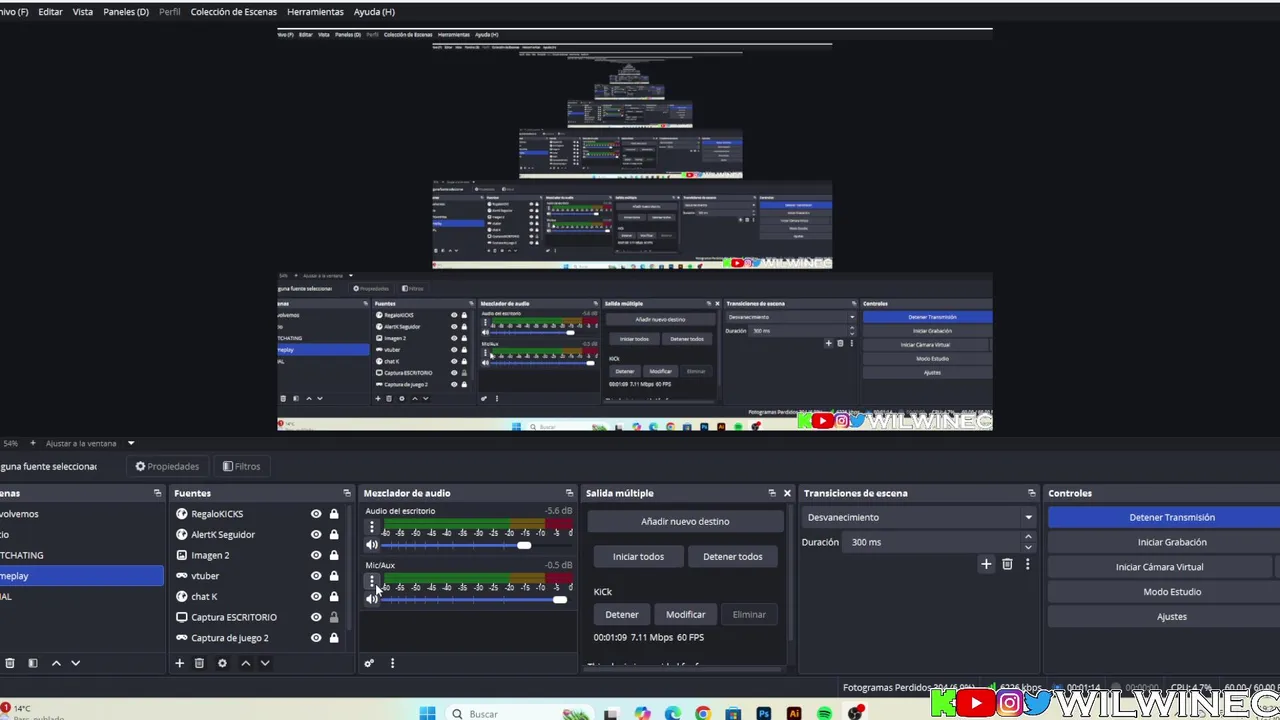Unlock the RegaloKICKS source
The width and height of the screenshot is (1280, 720).
click(334, 514)
